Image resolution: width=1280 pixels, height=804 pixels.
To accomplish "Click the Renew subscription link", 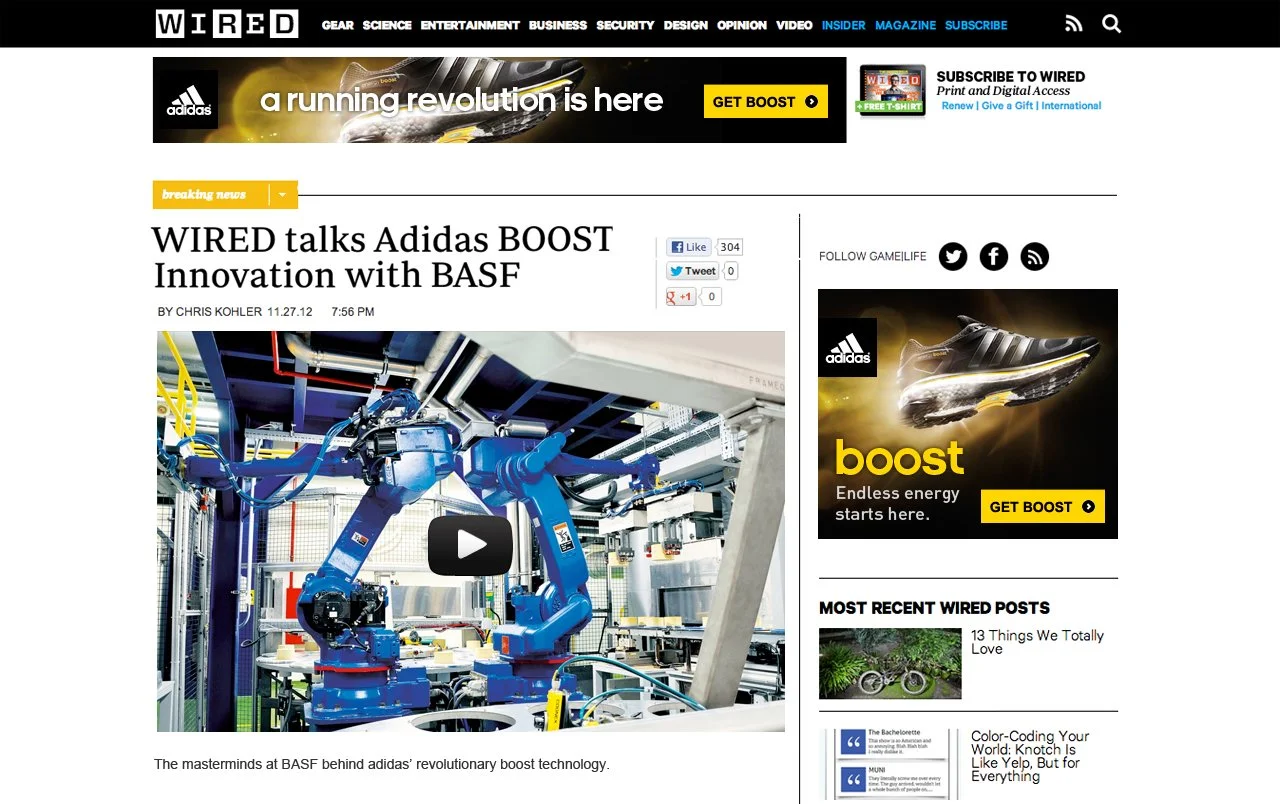I will coord(957,106).
